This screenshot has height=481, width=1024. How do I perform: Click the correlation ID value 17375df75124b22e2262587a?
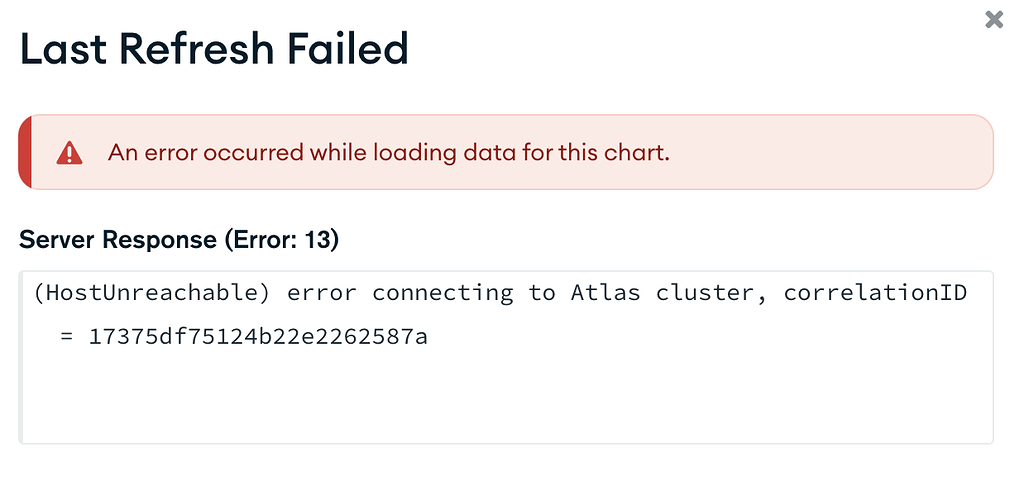pos(258,337)
